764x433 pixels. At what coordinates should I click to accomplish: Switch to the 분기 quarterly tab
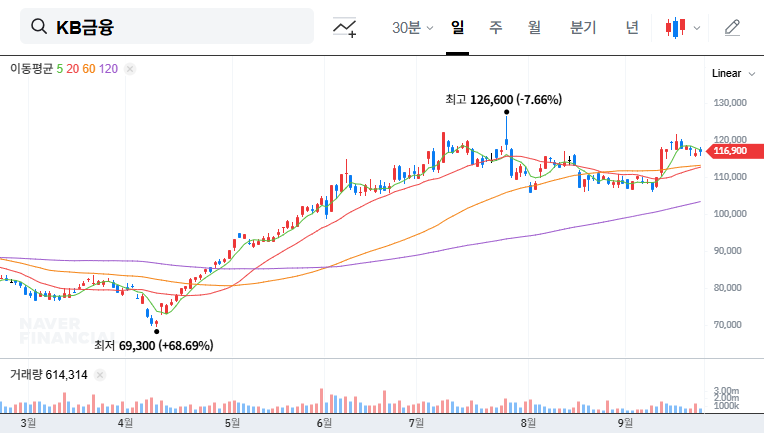coord(583,27)
